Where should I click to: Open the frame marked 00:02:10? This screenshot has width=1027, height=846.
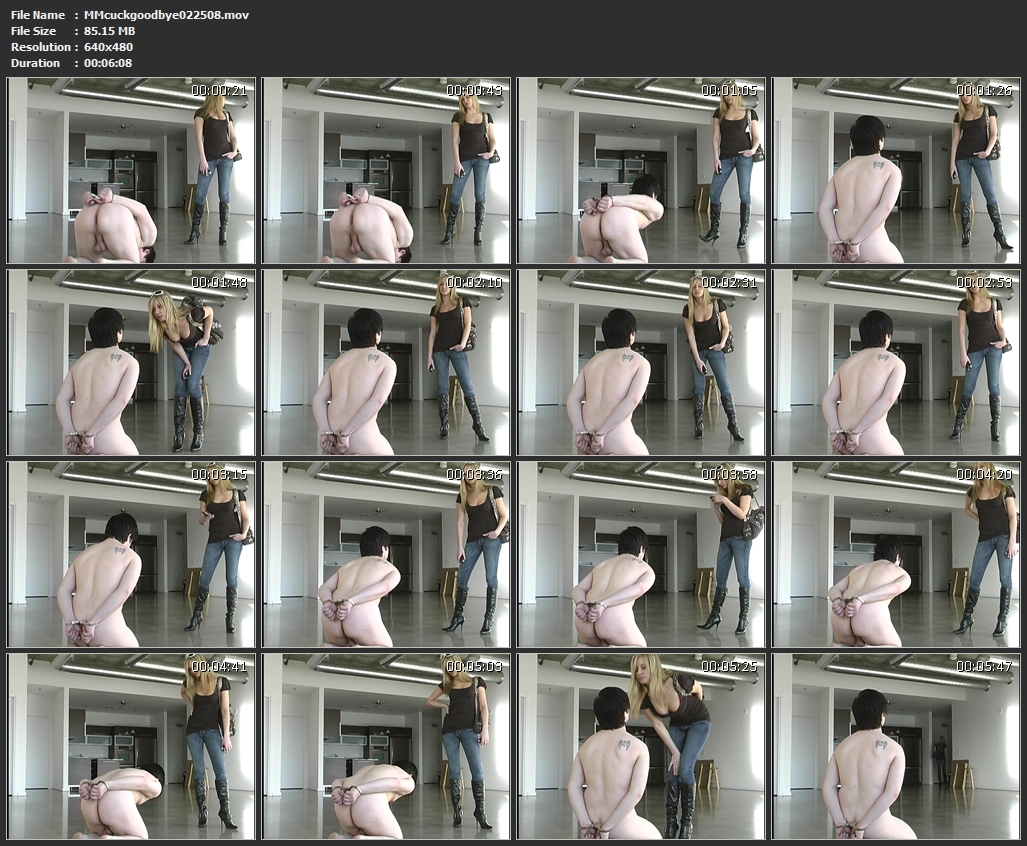point(387,363)
